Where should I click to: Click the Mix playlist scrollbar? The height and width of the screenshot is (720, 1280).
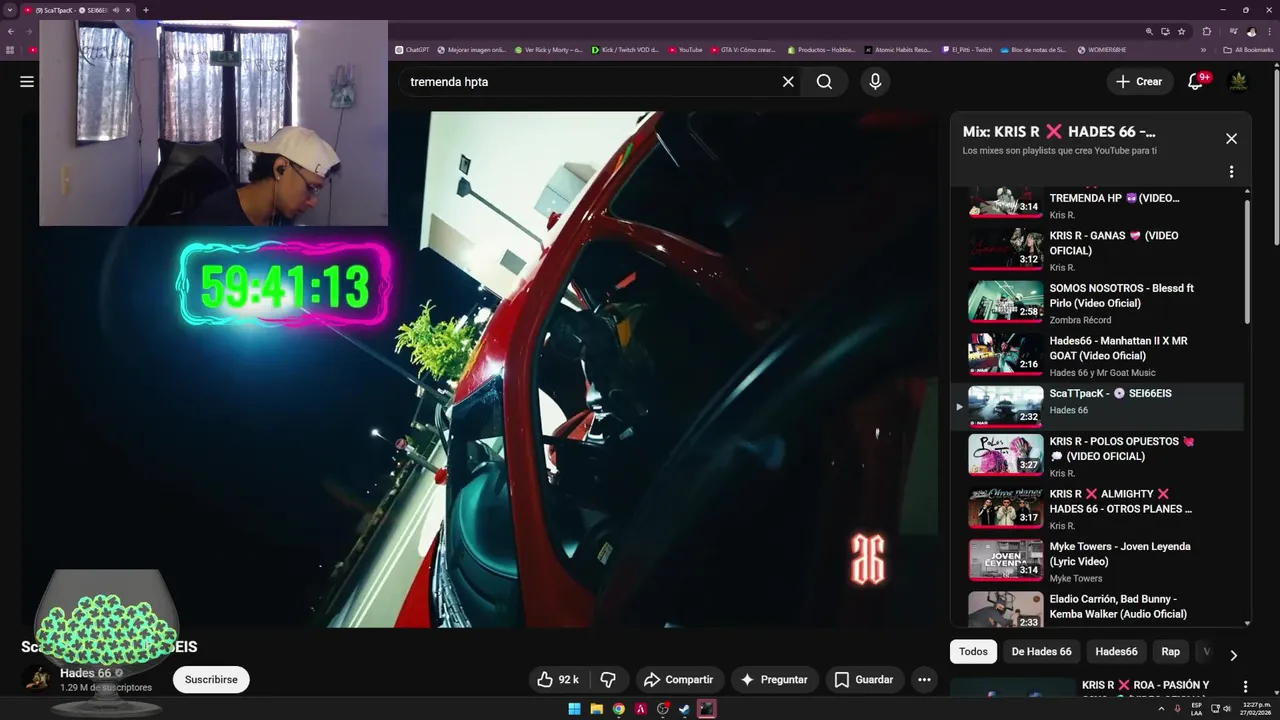click(x=1247, y=262)
